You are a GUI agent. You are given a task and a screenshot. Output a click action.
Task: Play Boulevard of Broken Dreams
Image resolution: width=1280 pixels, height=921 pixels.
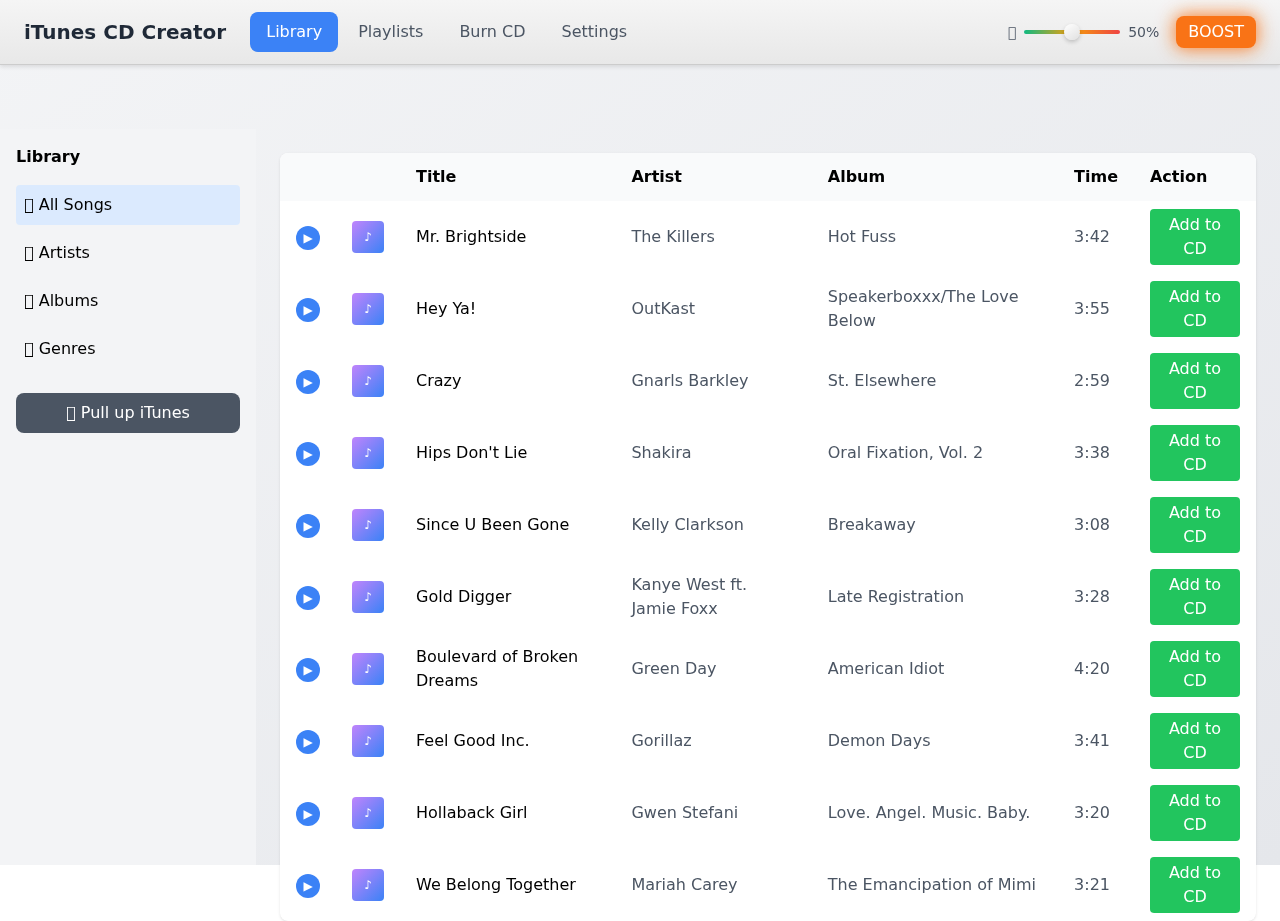[307, 670]
